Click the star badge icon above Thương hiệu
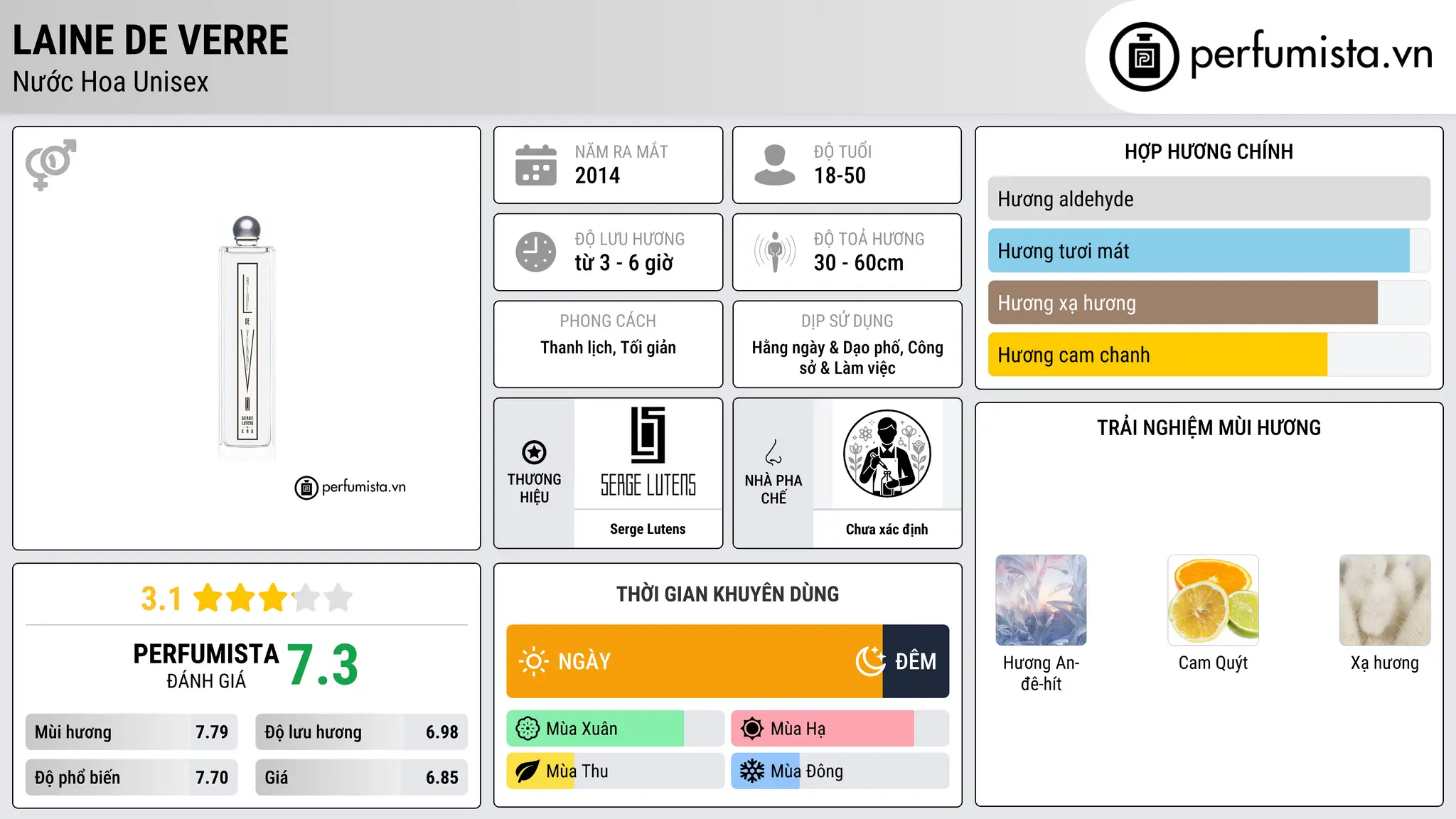The image size is (1456, 819). point(534,452)
